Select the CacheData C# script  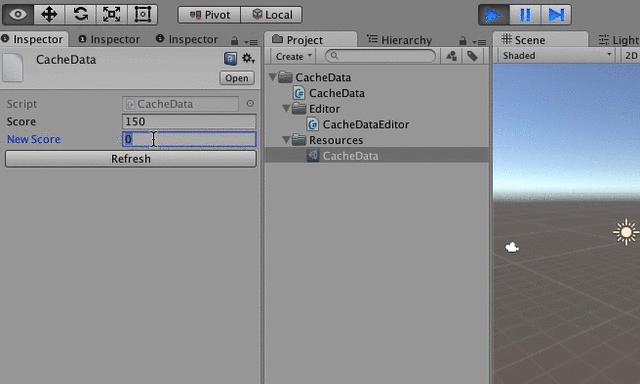click(337, 93)
